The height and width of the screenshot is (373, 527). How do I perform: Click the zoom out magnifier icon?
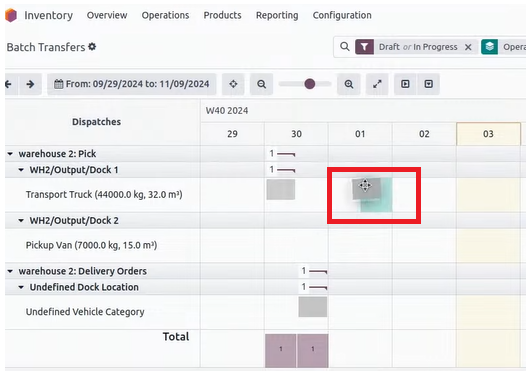pos(261,84)
